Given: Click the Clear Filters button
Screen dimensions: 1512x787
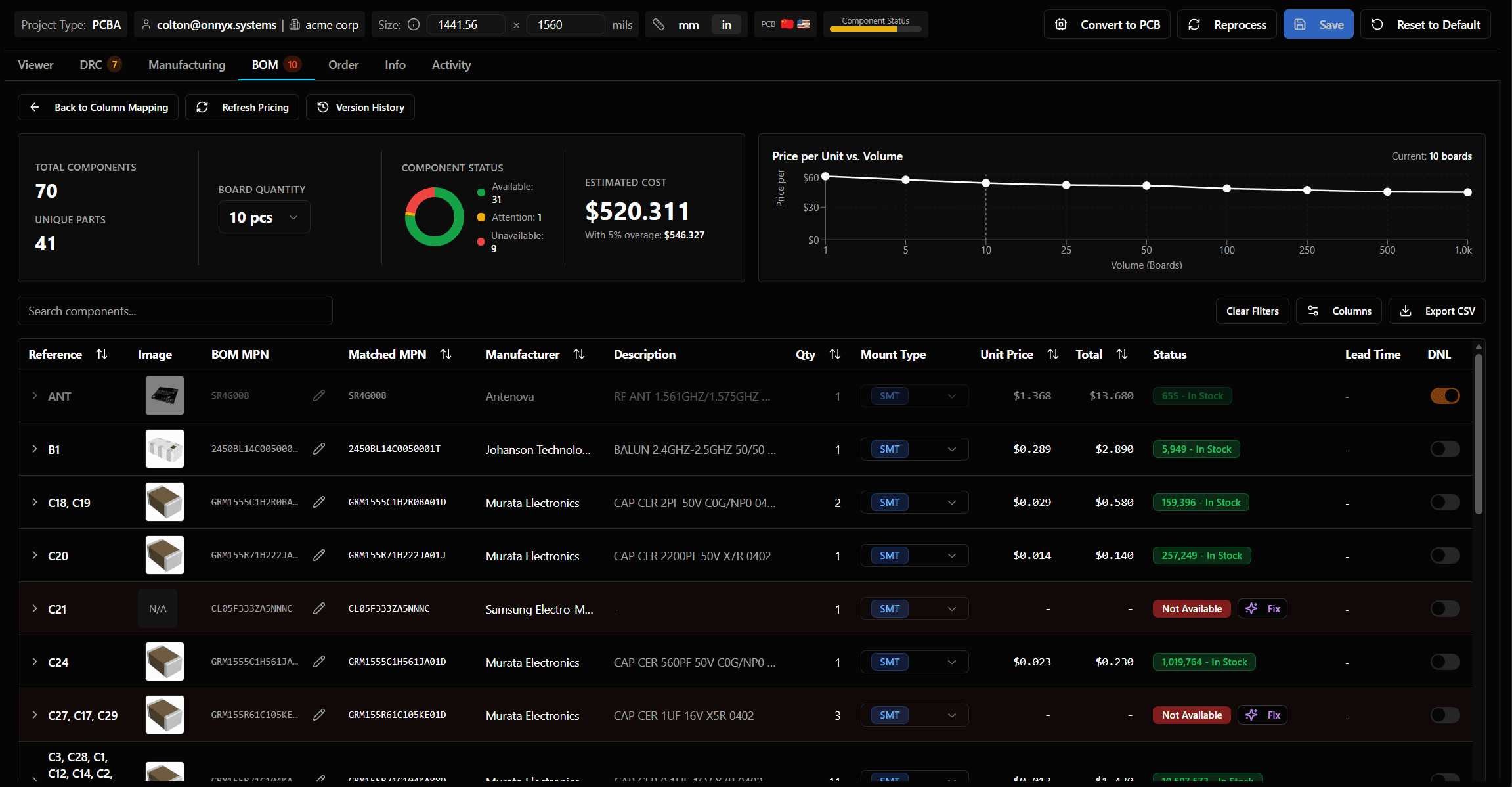Looking at the screenshot, I should click(1251, 310).
